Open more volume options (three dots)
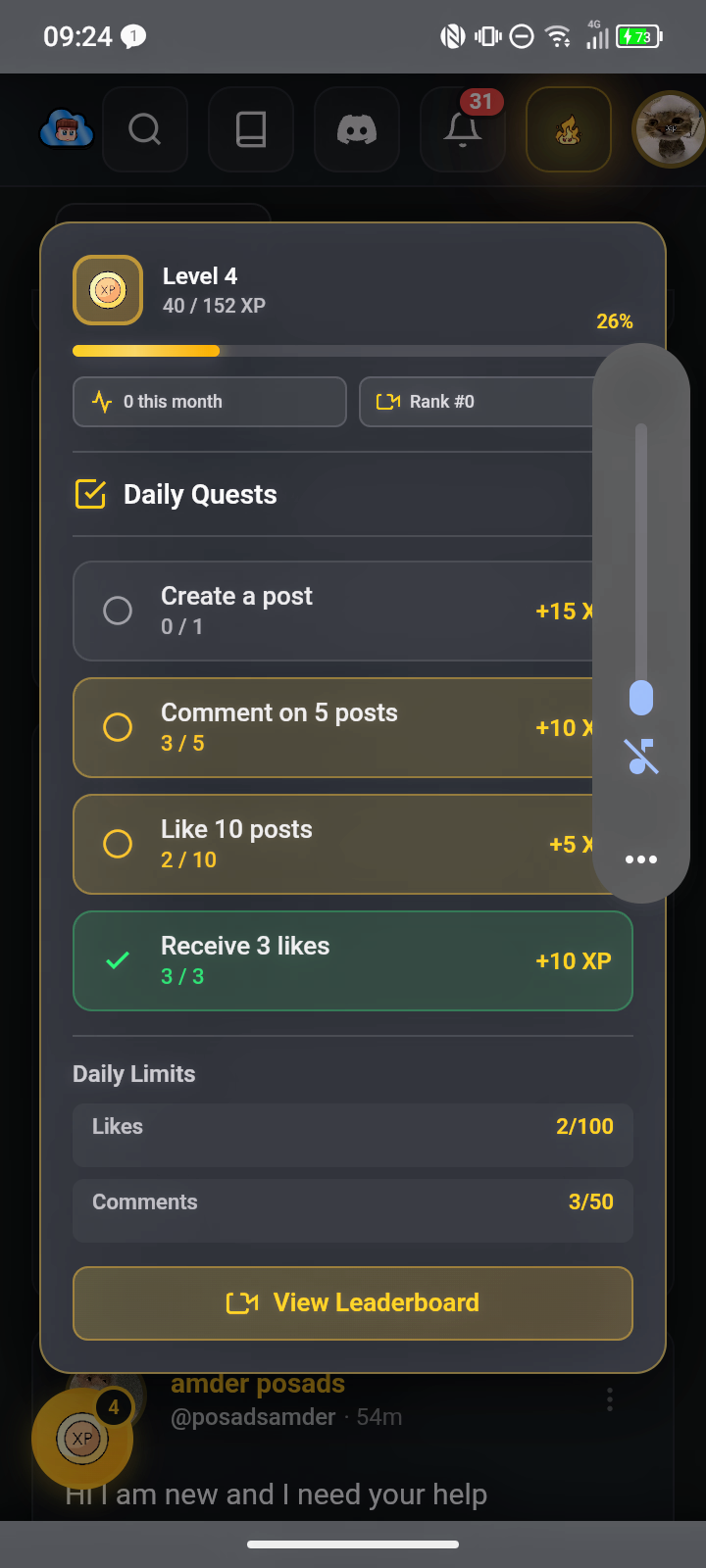Image resolution: width=706 pixels, height=1568 pixels. tap(641, 859)
